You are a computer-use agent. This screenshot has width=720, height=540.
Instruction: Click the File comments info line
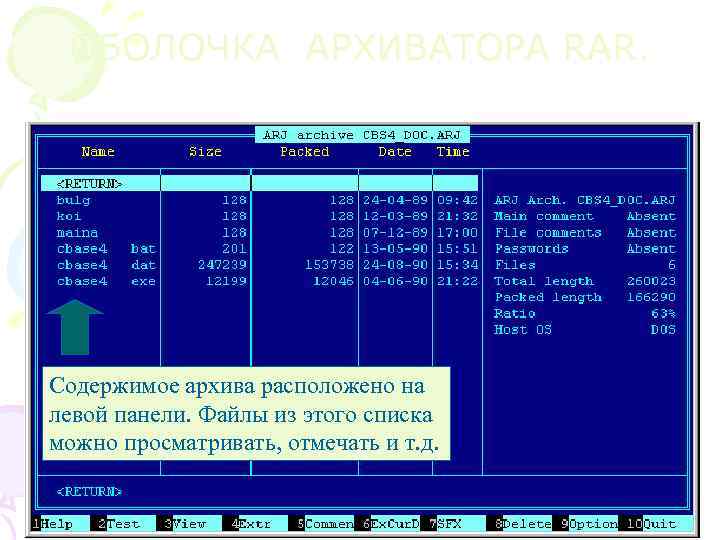click(585, 233)
